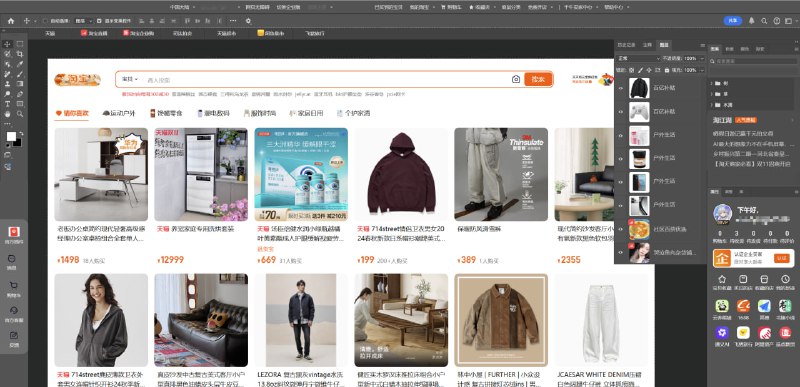
Task: Click the white foreground color swatch
Action: pyautogui.click(x=11, y=136)
